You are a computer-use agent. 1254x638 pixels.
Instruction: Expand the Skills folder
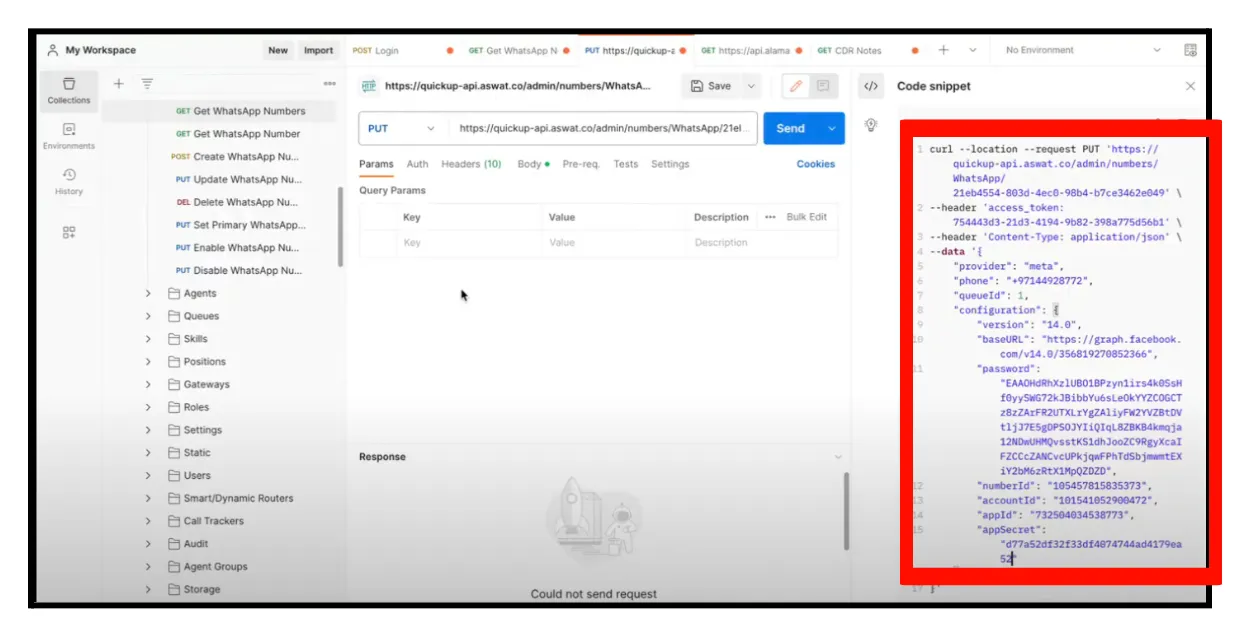[148, 339]
